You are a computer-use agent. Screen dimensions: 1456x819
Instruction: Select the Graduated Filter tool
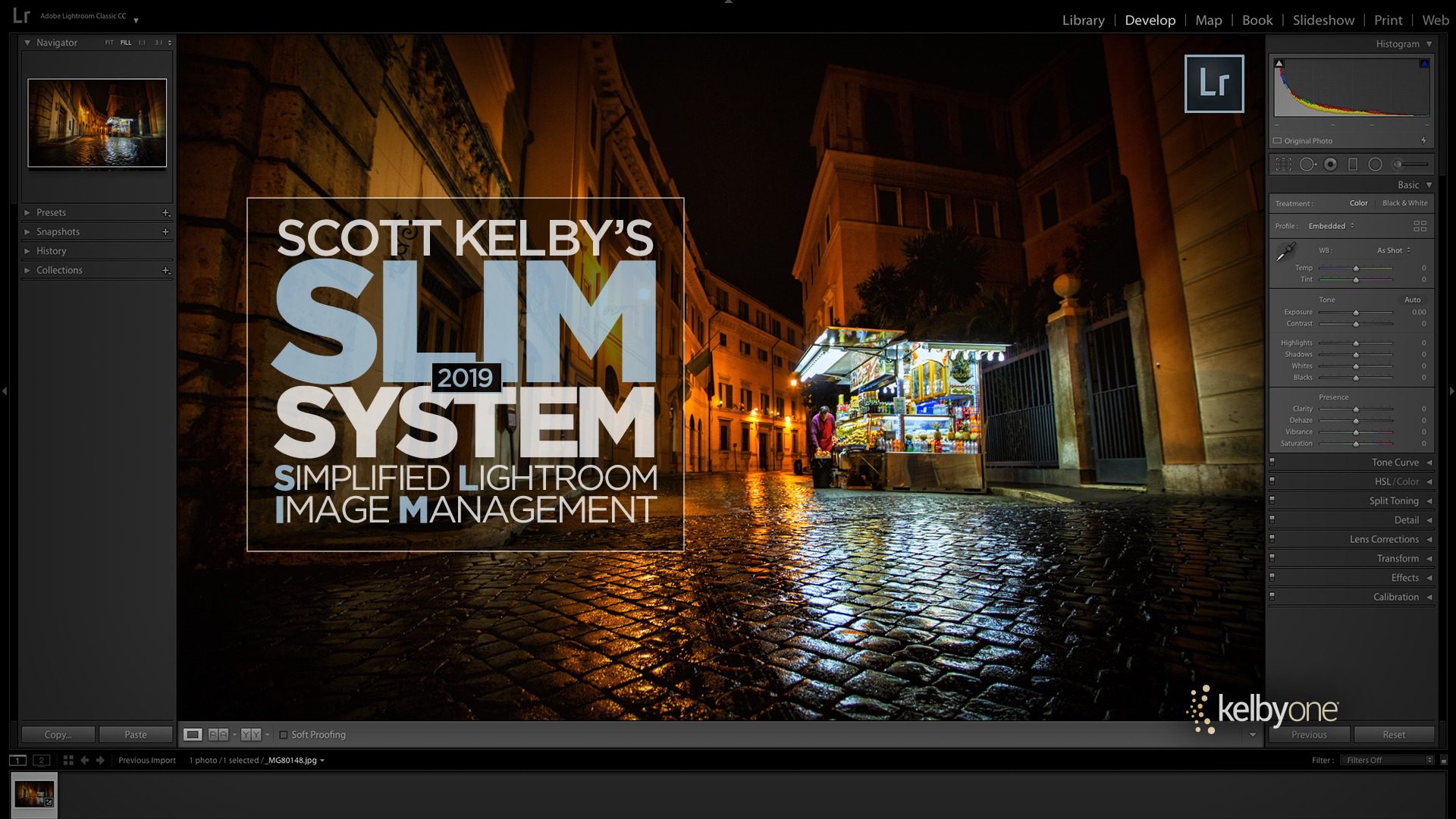click(1353, 165)
